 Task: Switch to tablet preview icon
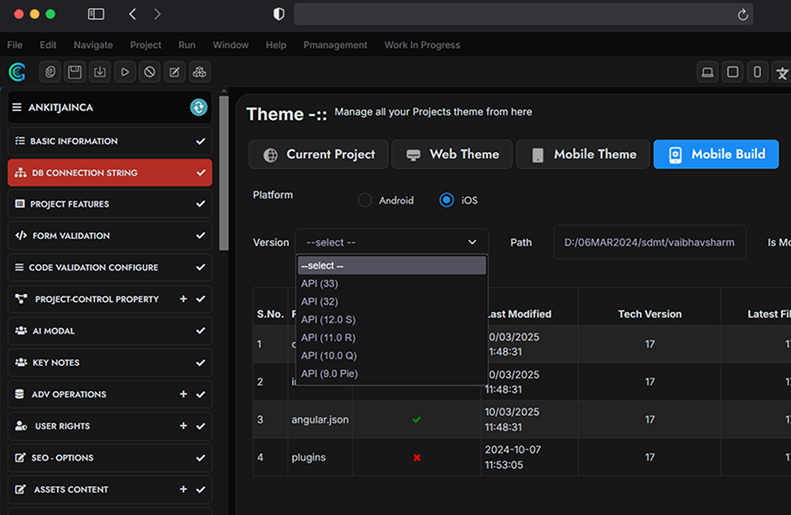point(732,72)
